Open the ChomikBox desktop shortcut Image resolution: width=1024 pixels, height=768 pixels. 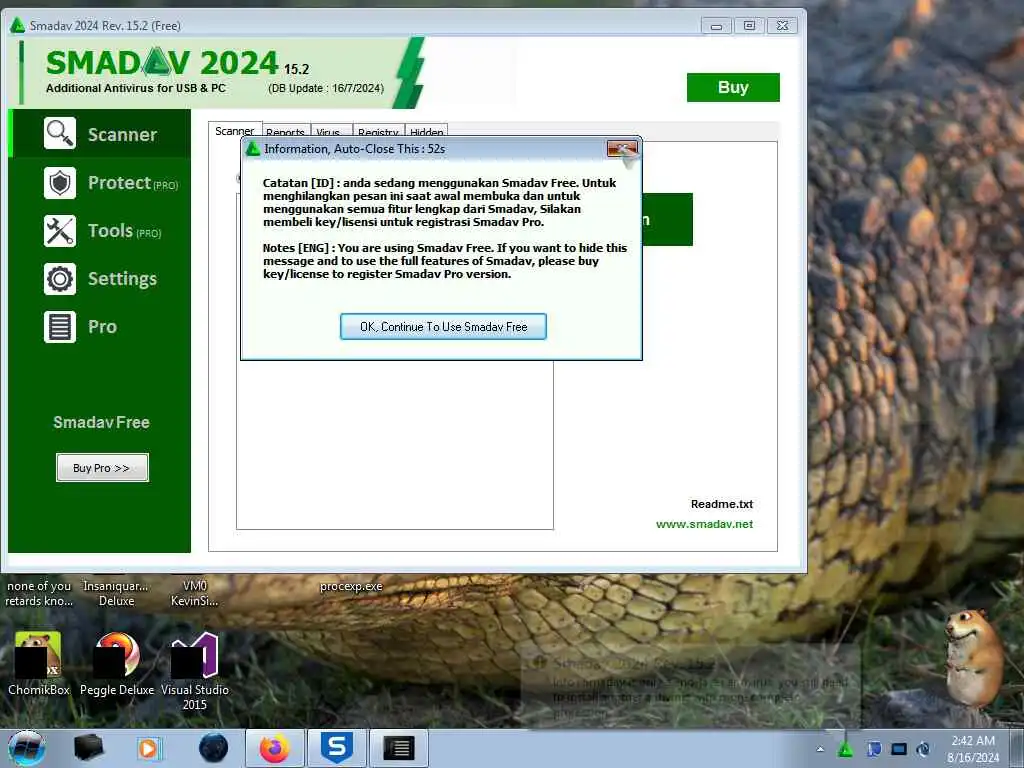[x=39, y=665]
